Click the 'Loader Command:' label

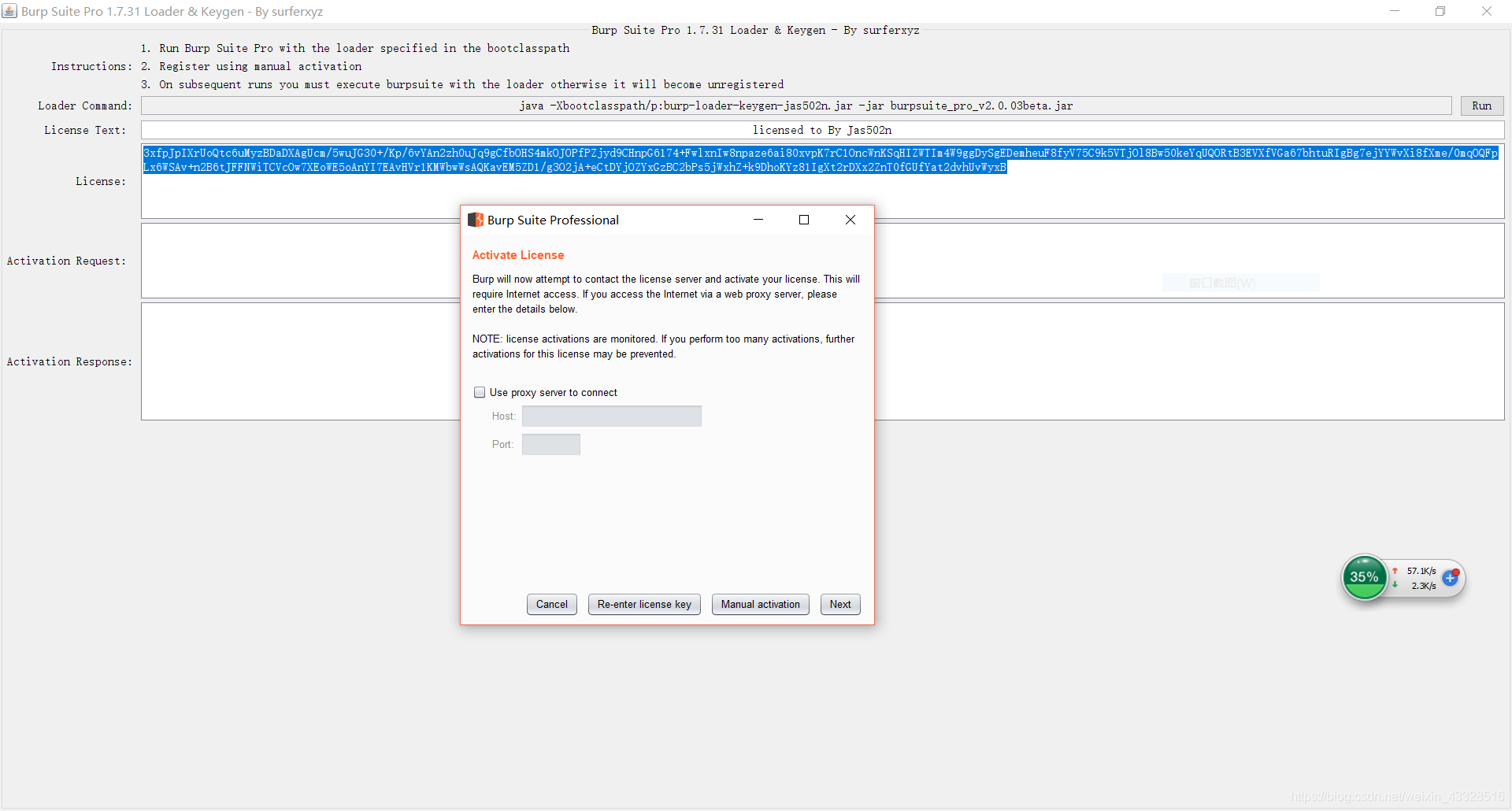coord(85,106)
